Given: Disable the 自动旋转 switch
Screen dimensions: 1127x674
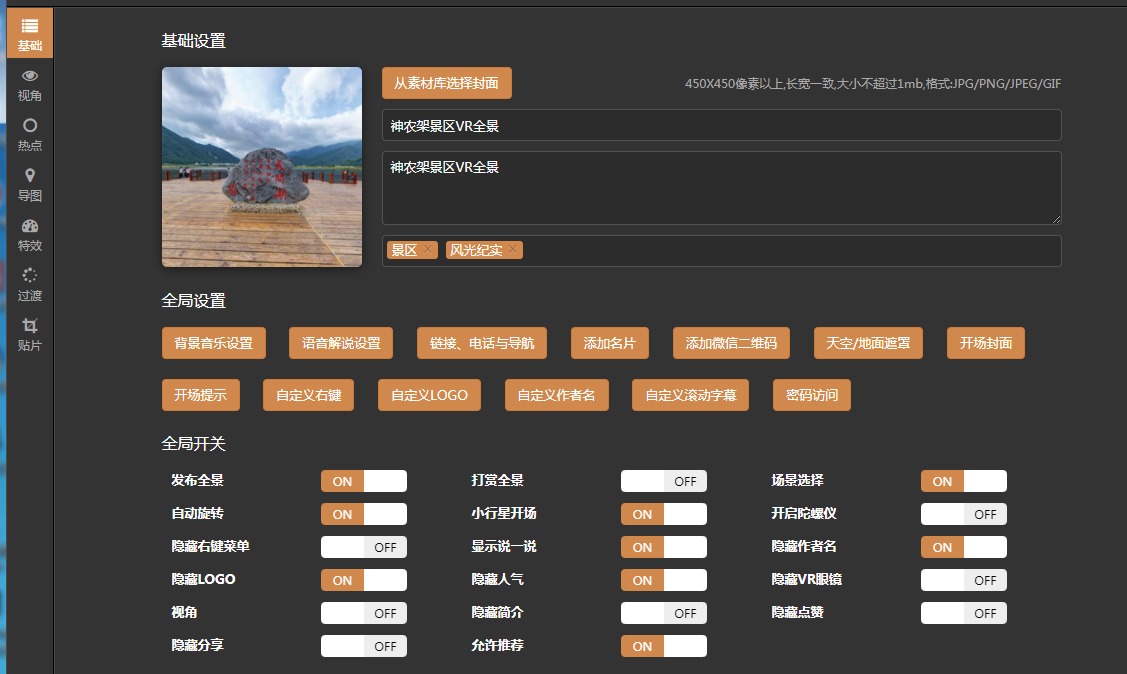Looking at the screenshot, I should 363,514.
